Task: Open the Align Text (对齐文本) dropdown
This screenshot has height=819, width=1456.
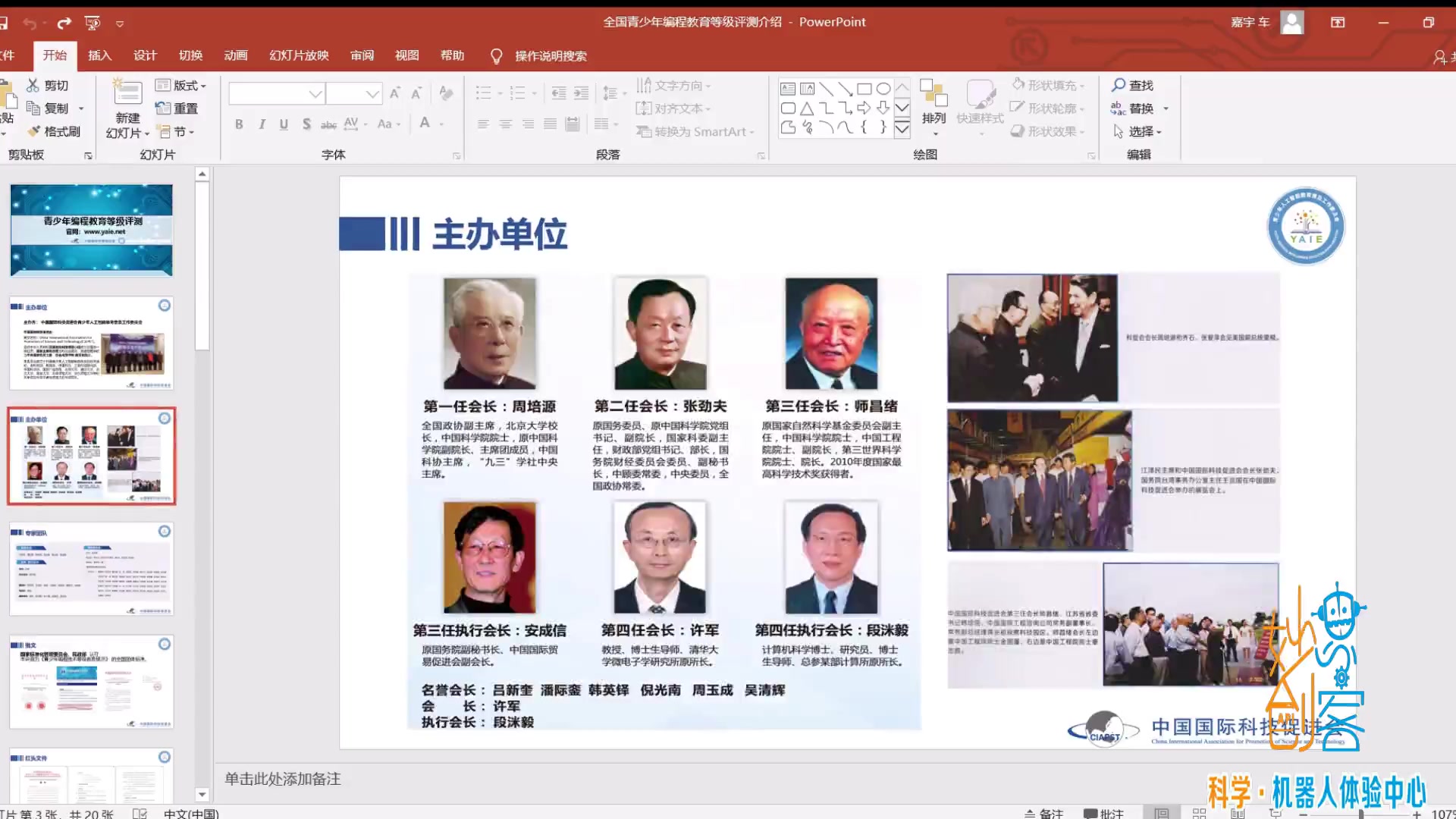Action: click(x=674, y=108)
